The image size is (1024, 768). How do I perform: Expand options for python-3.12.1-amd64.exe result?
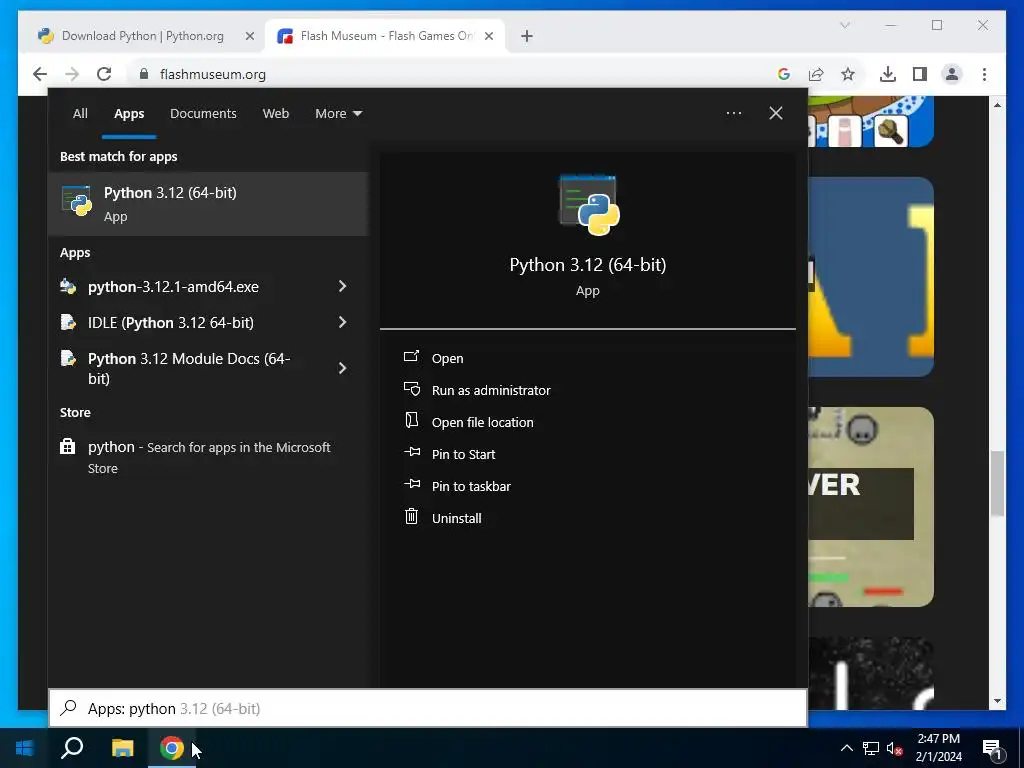(x=342, y=286)
